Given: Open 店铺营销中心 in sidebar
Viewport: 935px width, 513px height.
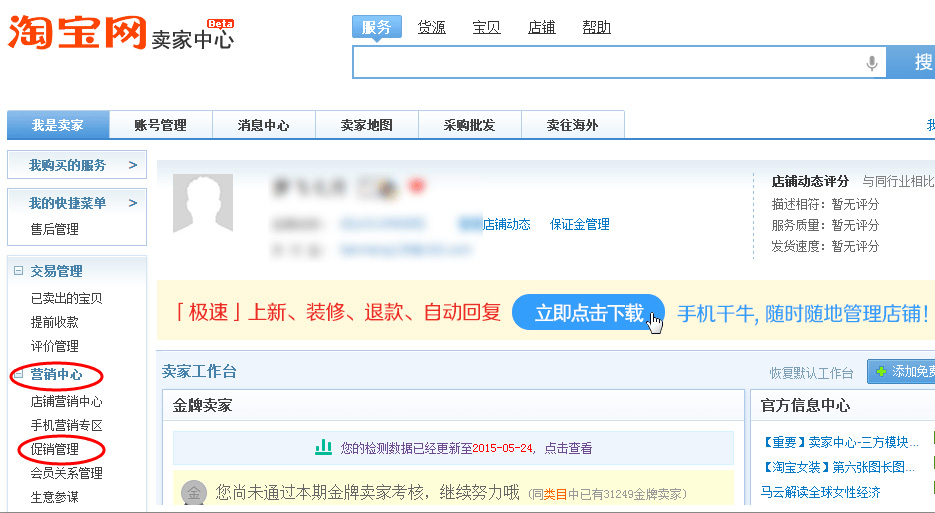Looking at the screenshot, I should pos(67,401).
